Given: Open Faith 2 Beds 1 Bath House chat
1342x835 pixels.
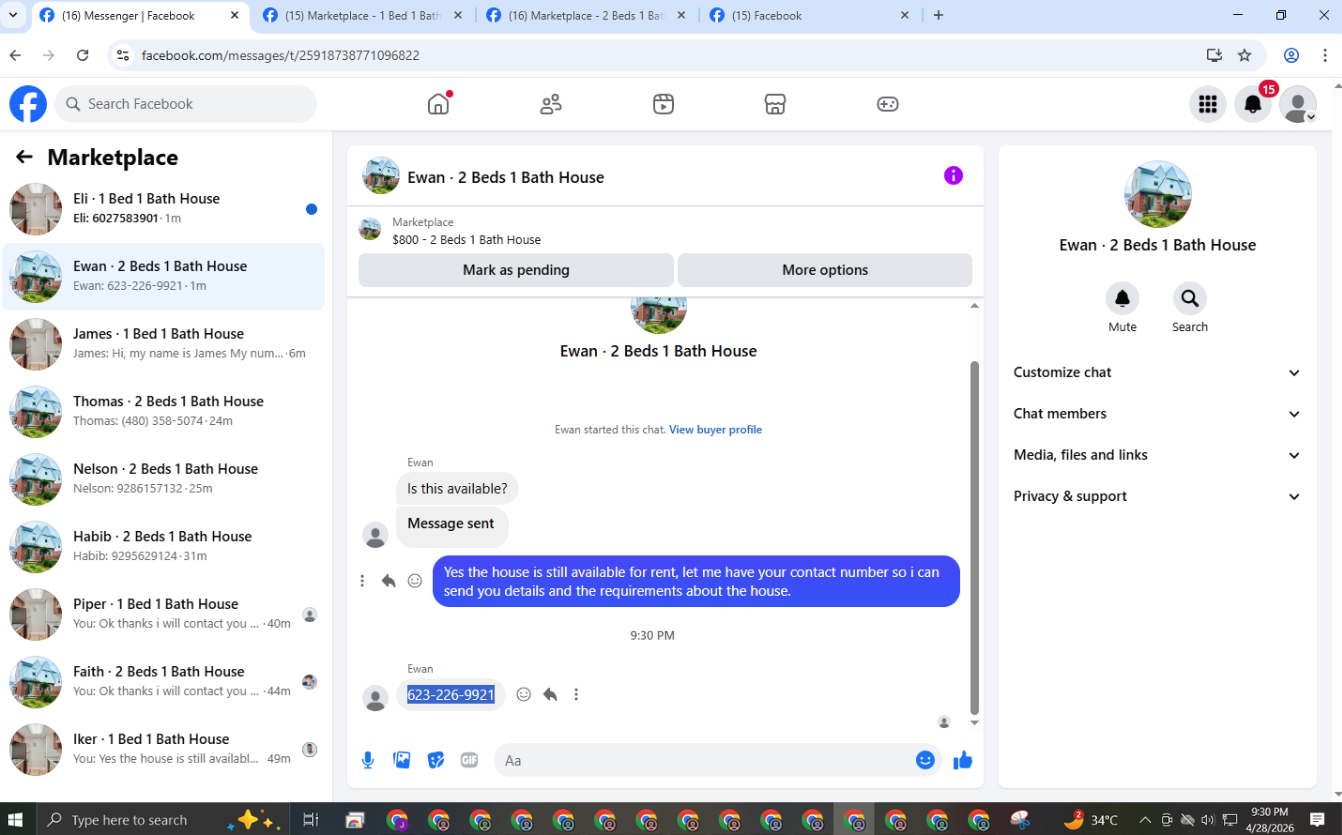Looking at the screenshot, I should (x=164, y=682).
